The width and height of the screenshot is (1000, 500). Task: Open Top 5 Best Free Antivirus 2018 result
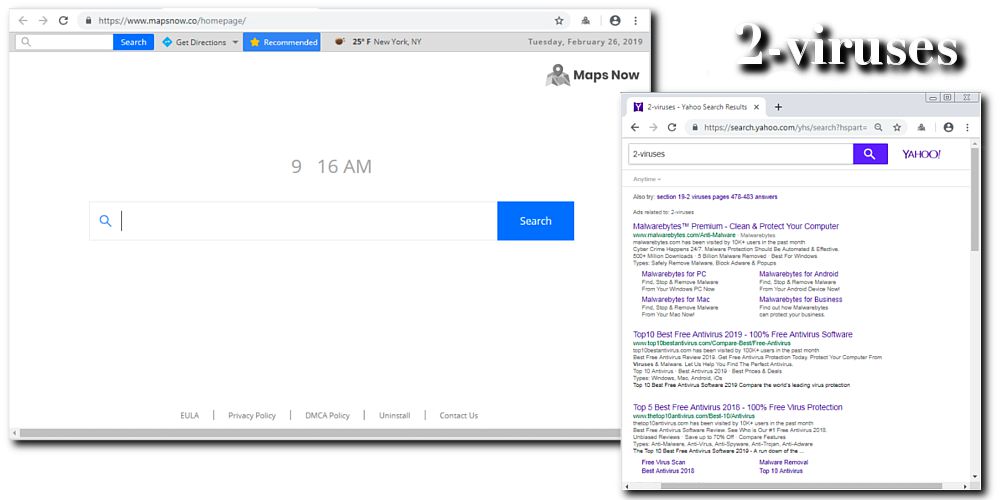point(738,408)
